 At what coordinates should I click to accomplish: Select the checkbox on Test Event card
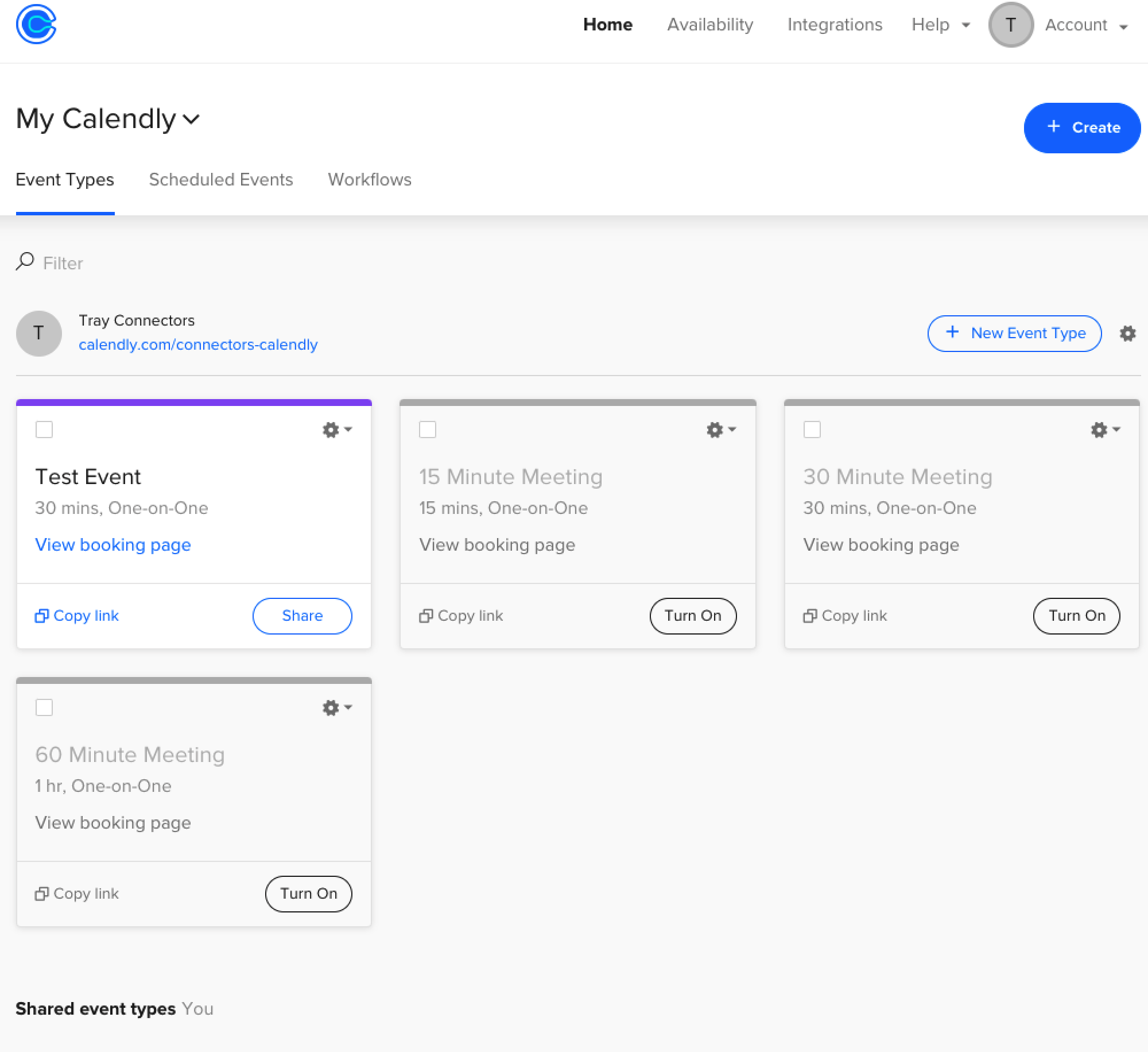click(x=44, y=429)
